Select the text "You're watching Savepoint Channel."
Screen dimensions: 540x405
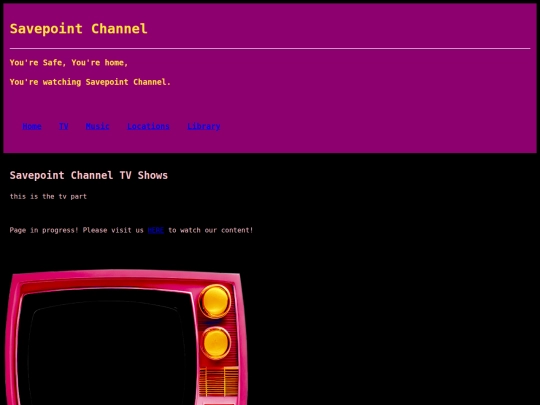[90, 82]
